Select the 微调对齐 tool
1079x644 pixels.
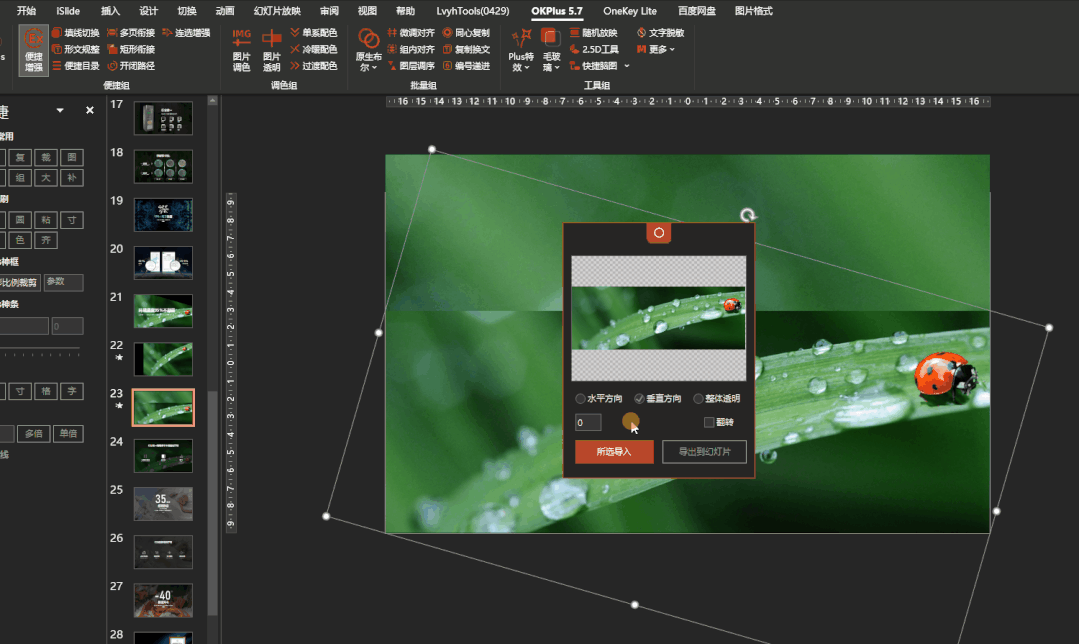pyautogui.click(x=411, y=32)
